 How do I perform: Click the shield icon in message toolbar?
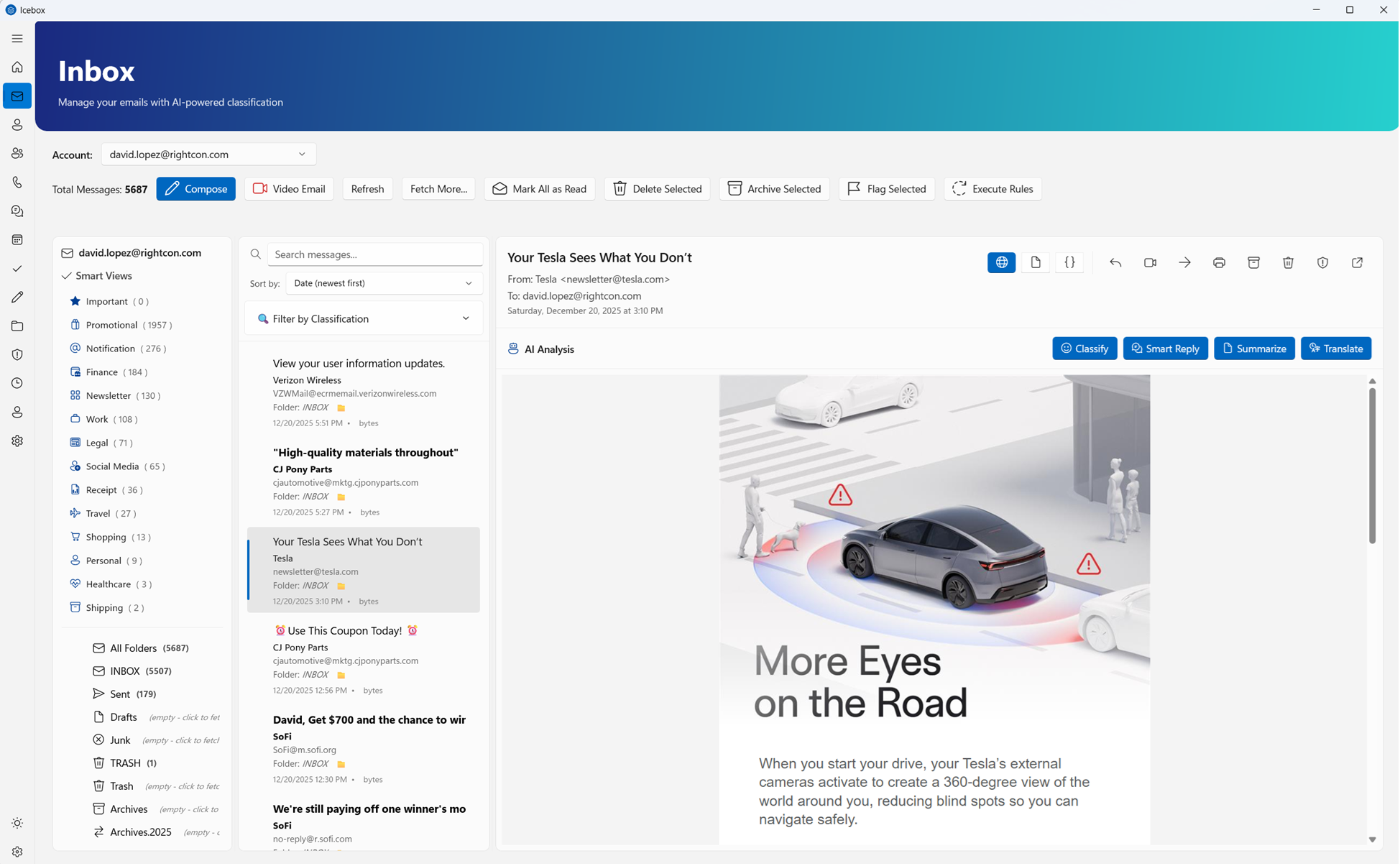coord(1323,263)
